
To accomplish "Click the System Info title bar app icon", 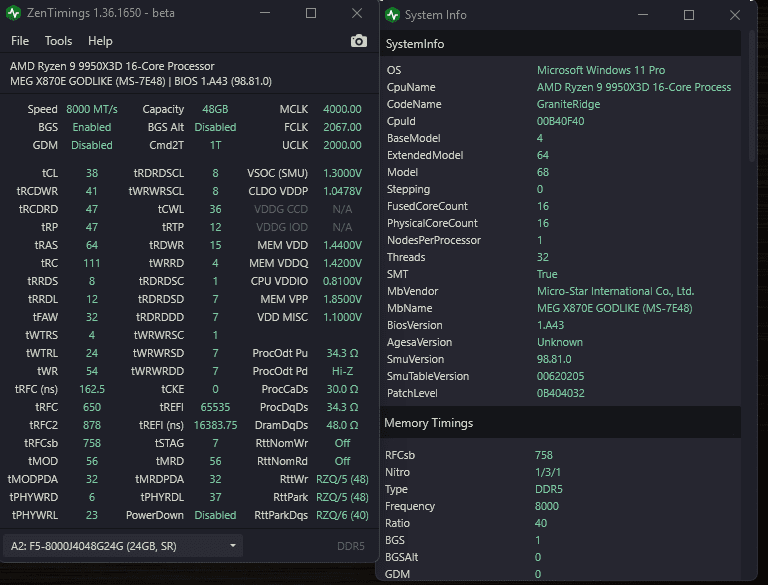I will point(392,15).
